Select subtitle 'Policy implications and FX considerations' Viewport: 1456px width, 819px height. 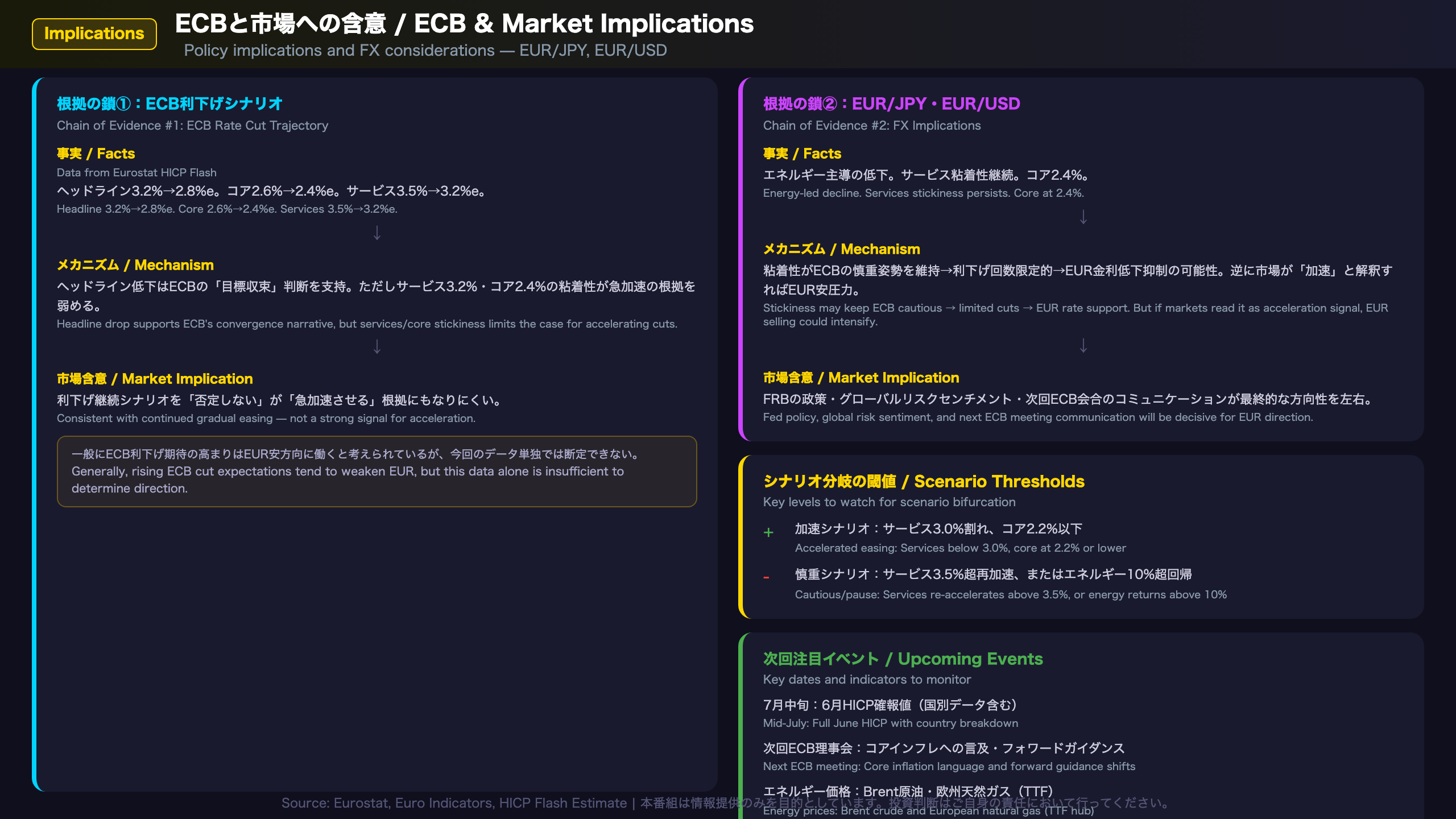click(x=340, y=51)
